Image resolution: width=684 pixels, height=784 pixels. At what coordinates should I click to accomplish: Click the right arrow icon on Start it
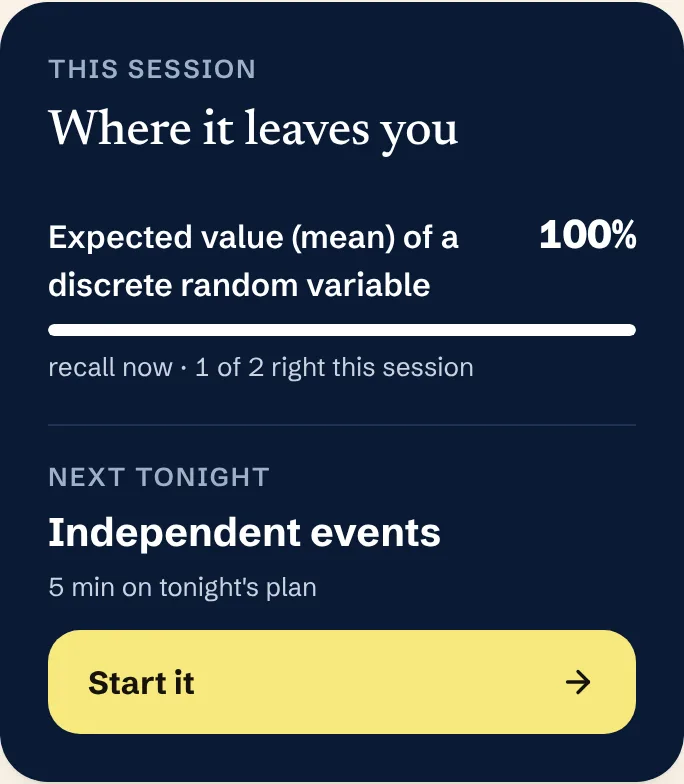[x=578, y=682]
